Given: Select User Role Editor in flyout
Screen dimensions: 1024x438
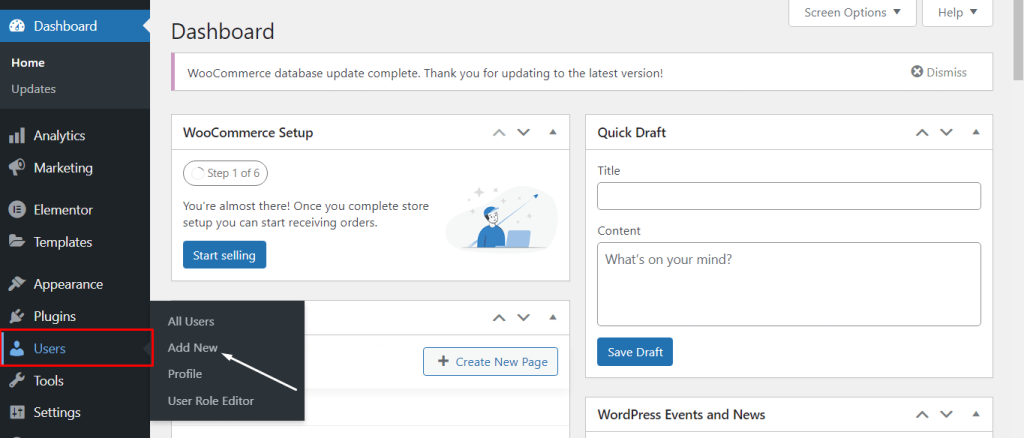Looking at the screenshot, I should pyautogui.click(x=211, y=401).
